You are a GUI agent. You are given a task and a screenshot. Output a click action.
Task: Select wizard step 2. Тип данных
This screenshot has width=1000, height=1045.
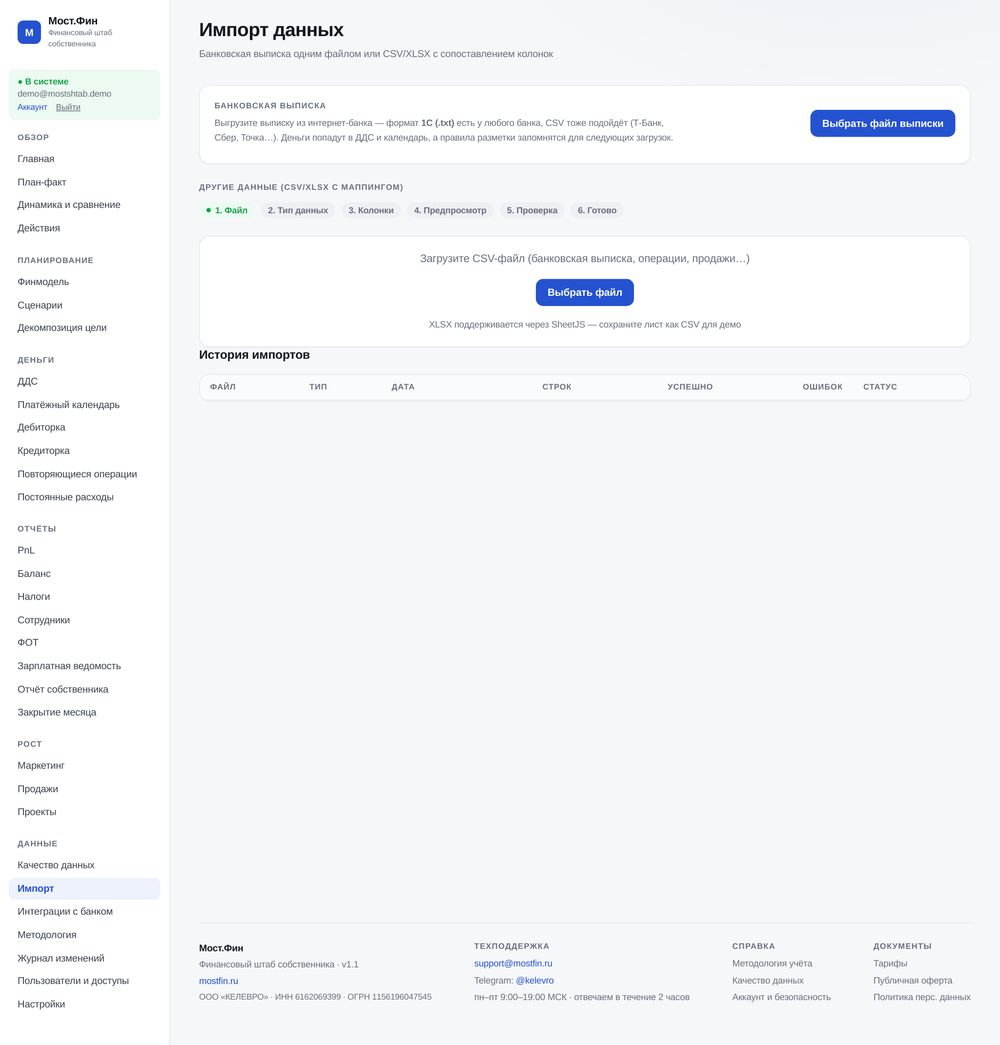(298, 211)
